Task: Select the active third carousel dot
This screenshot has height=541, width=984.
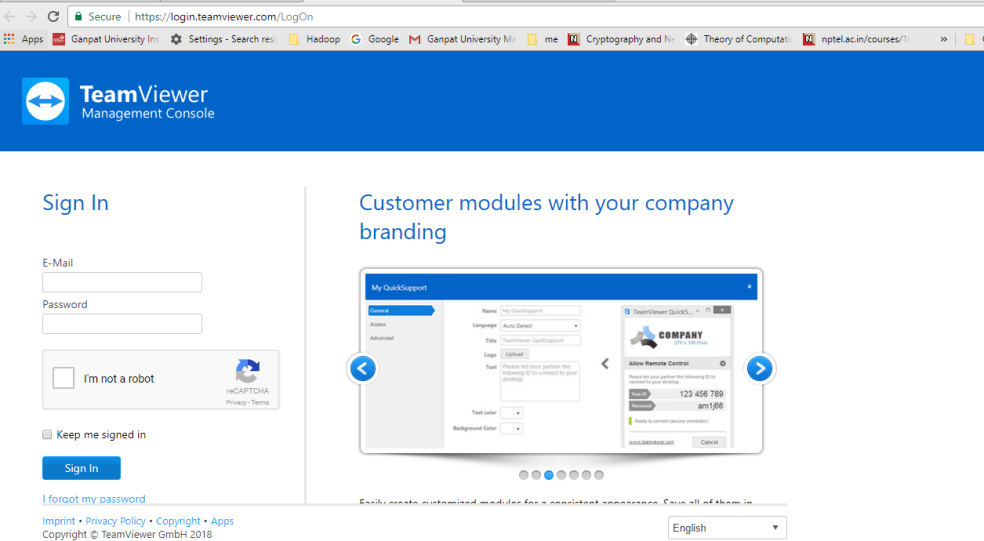Action: point(548,475)
